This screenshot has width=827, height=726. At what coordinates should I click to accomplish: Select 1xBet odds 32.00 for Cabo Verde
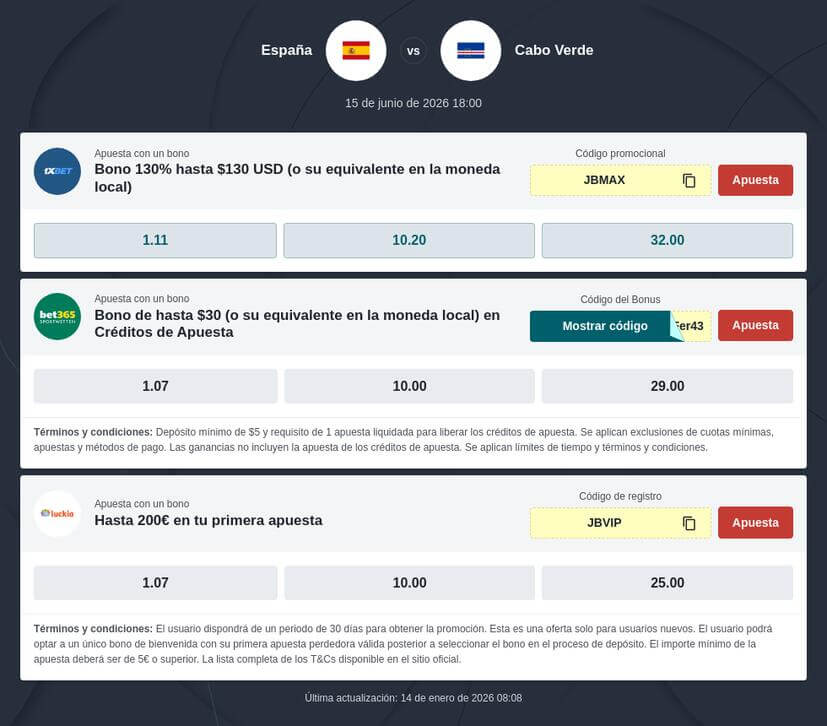[667, 240]
